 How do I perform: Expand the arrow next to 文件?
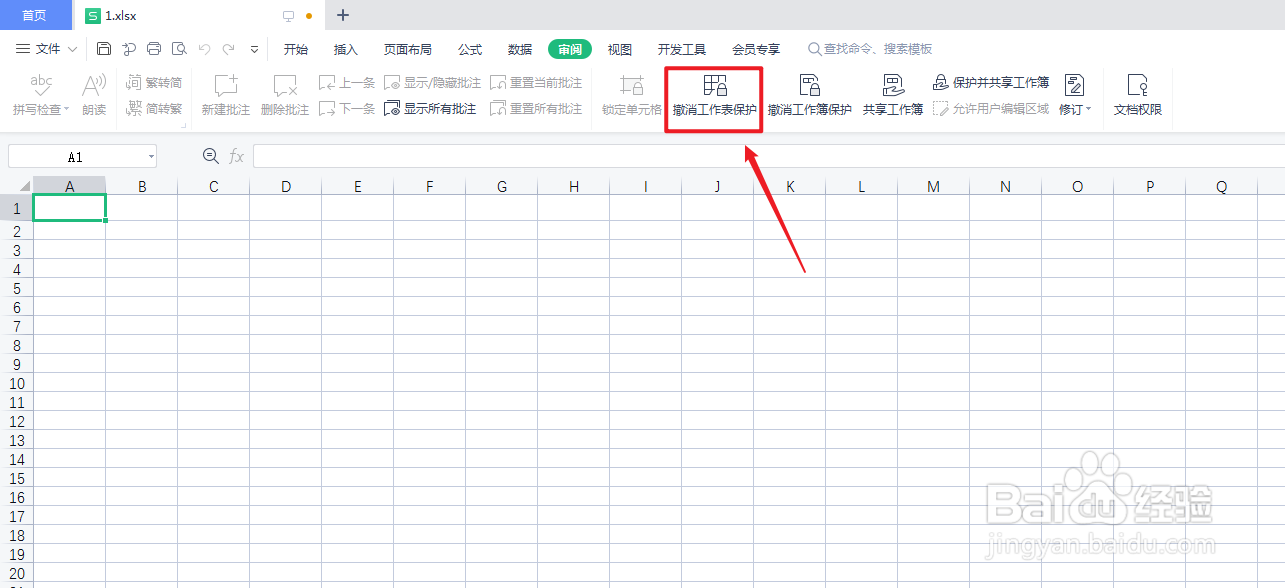point(72,49)
